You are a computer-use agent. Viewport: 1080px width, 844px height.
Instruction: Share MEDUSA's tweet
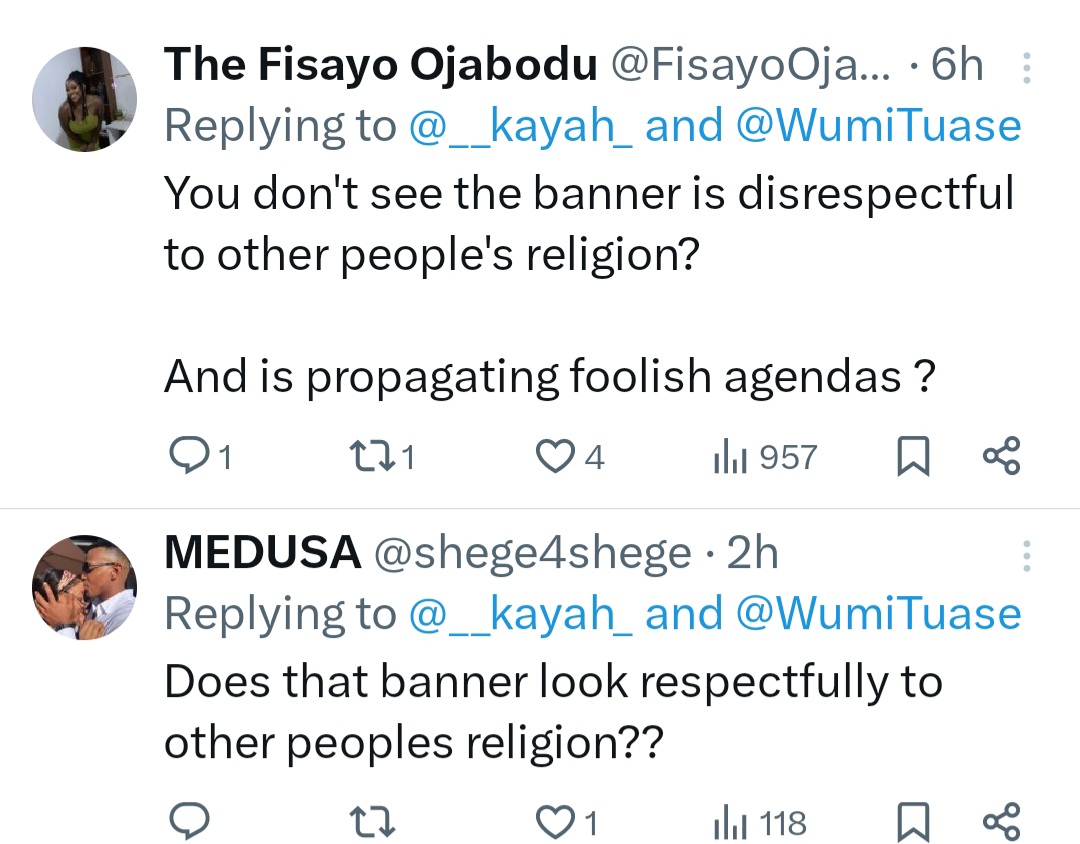[x=1001, y=823]
